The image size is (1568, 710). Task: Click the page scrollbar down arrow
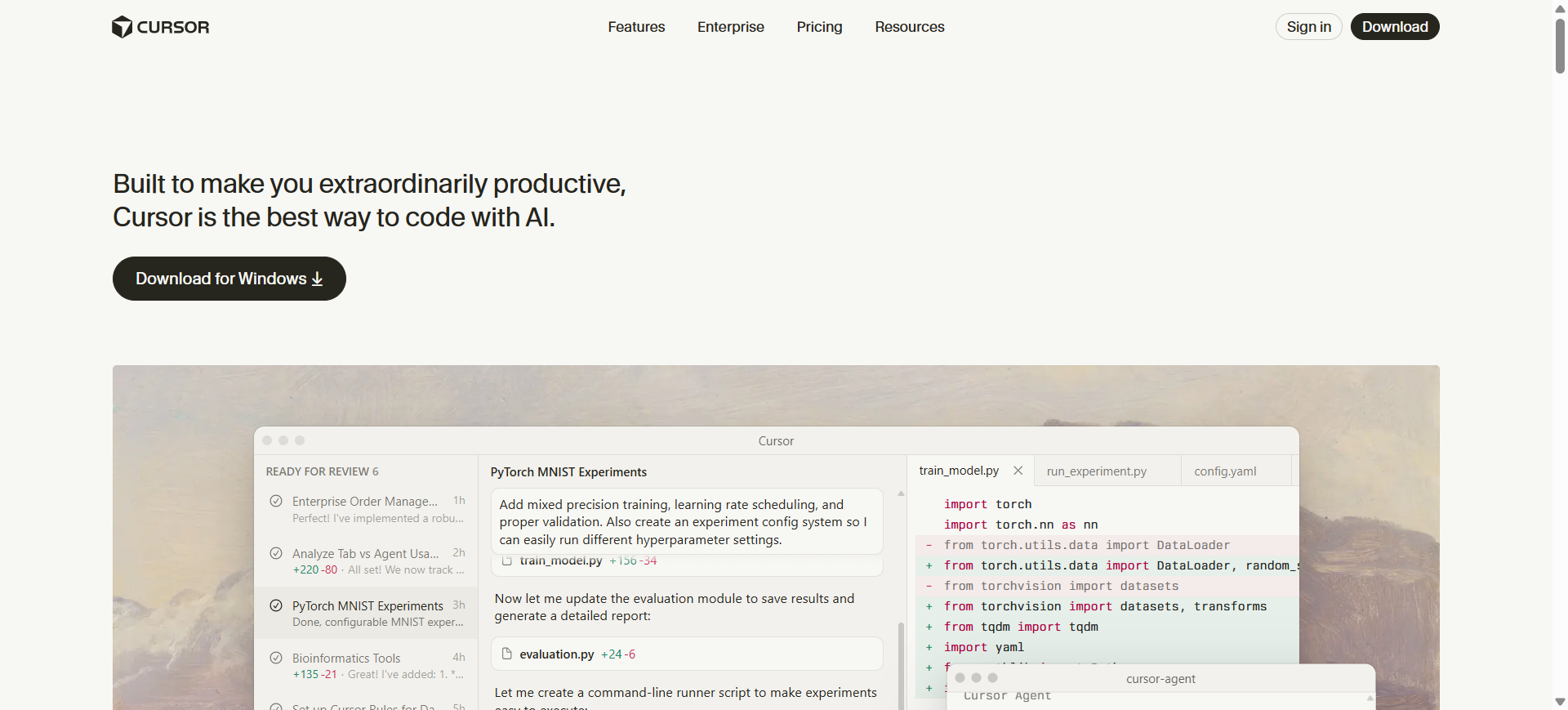point(1560,702)
